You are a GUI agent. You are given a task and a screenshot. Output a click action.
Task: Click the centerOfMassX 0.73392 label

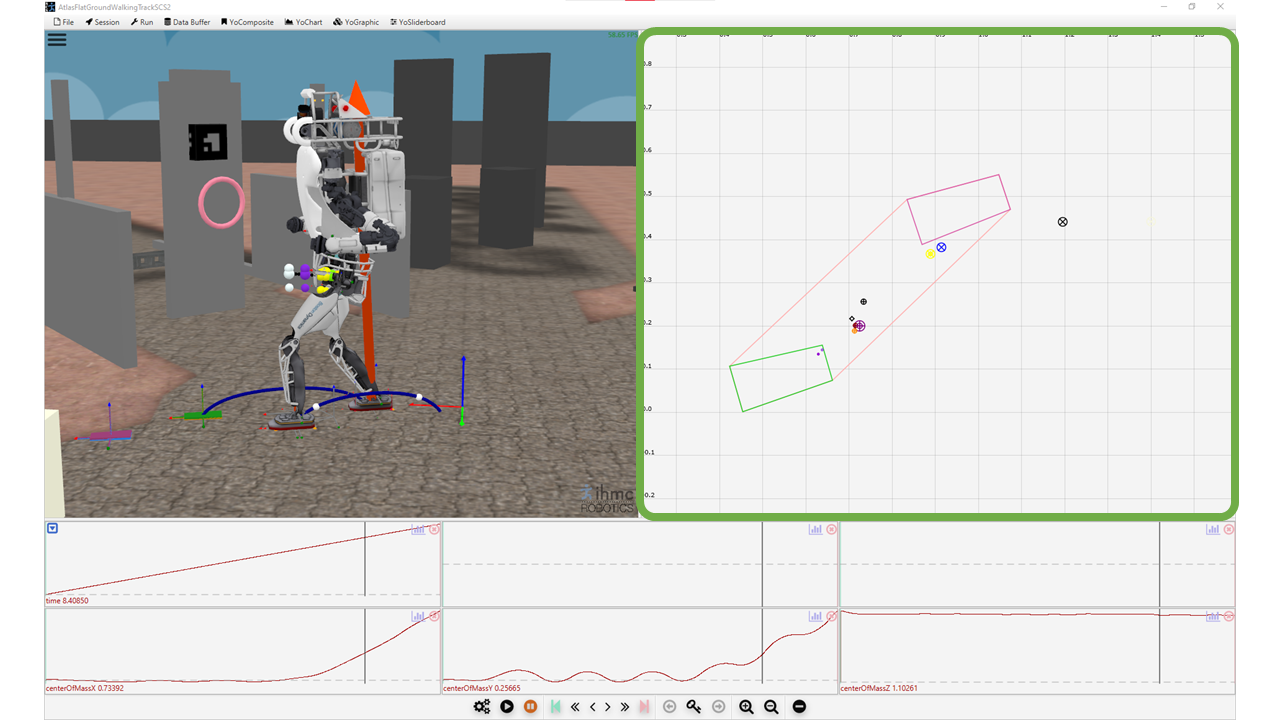coord(86,688)
